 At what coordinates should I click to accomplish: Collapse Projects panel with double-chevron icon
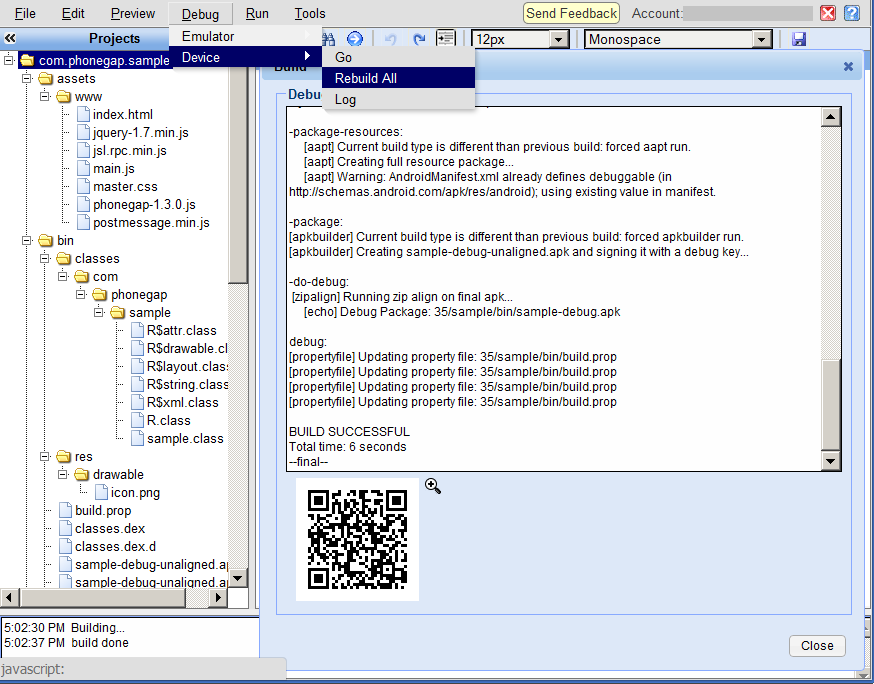[x=10, y=38]
